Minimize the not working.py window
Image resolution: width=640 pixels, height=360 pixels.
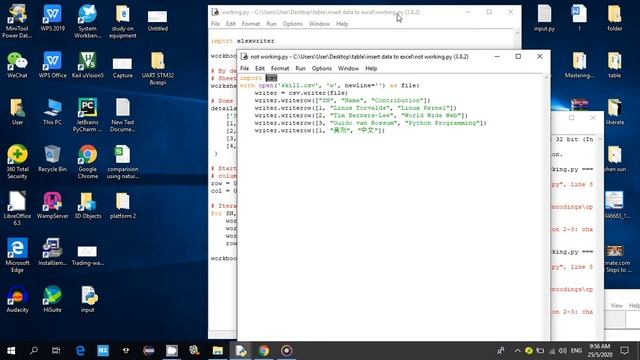tap(497, 56)
